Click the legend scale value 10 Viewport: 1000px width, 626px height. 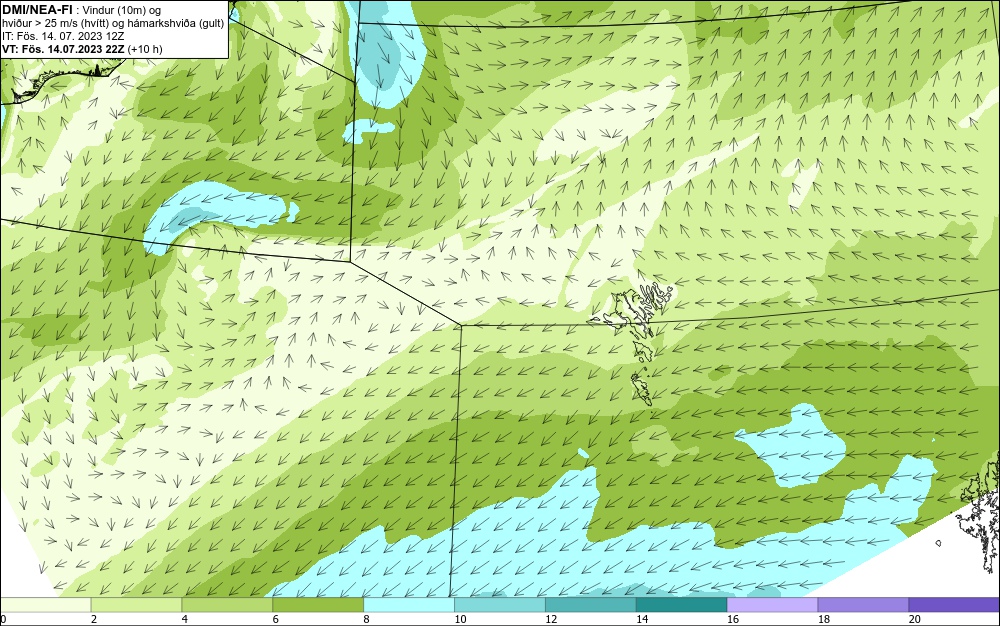[x=460, y=619]
